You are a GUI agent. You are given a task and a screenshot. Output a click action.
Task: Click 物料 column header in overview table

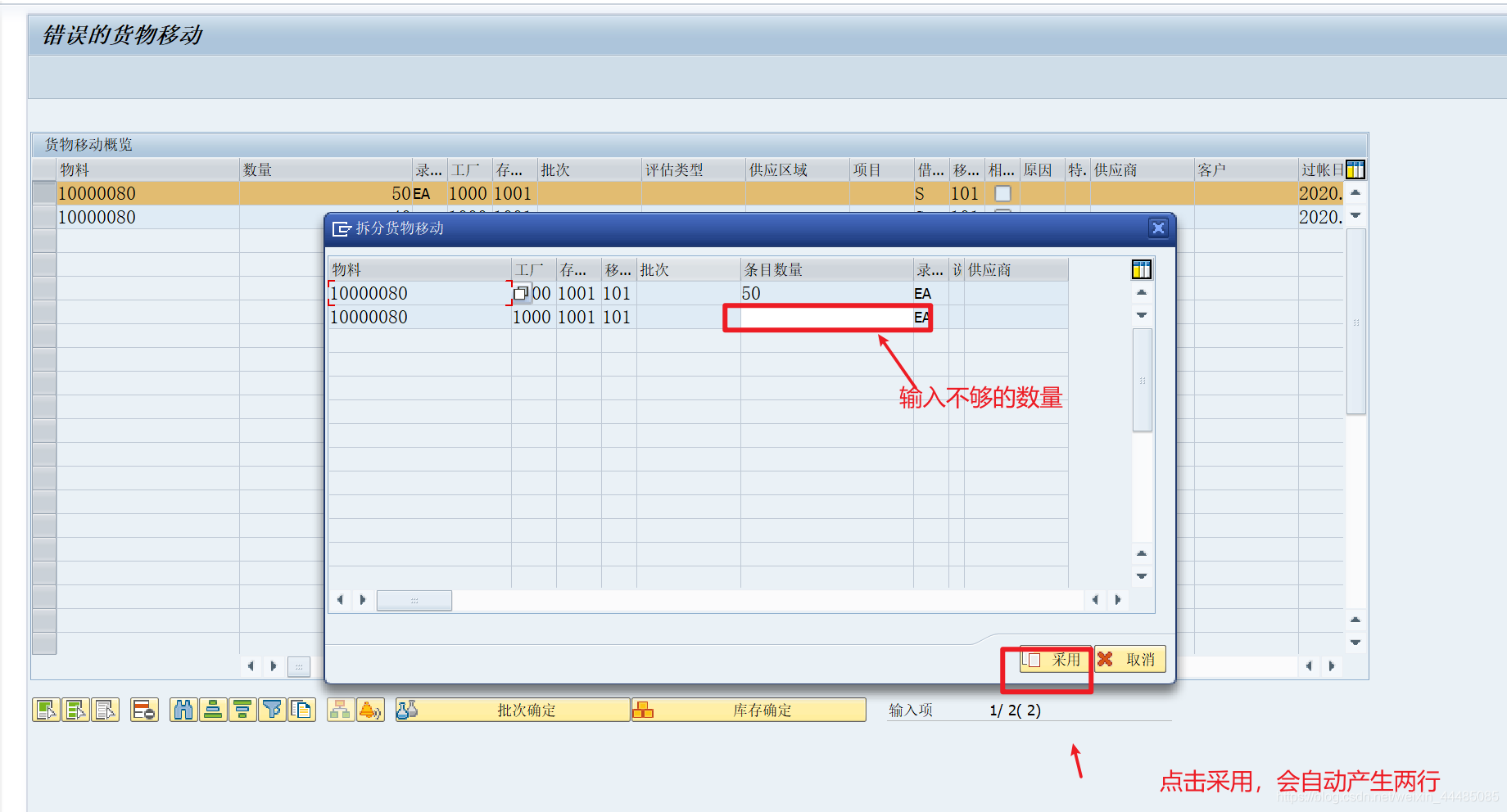point(148,169)
